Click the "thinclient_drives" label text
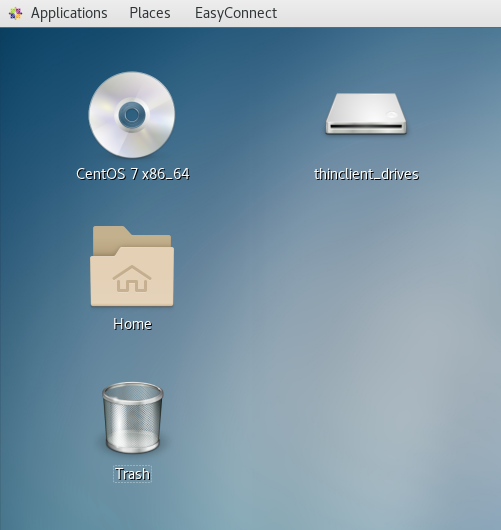Image resolution: width=501 pixels, height=530 pixels. (366, 174)
